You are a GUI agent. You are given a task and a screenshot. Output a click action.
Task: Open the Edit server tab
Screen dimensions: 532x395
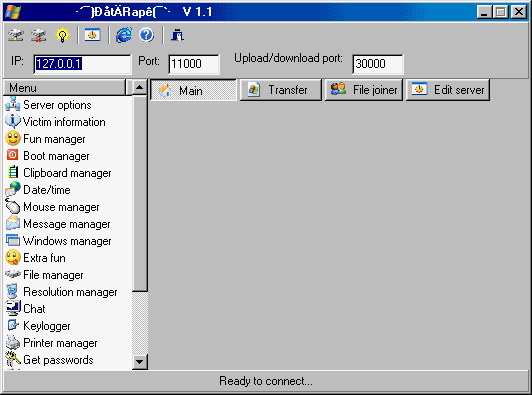click(x=448, y=90)
